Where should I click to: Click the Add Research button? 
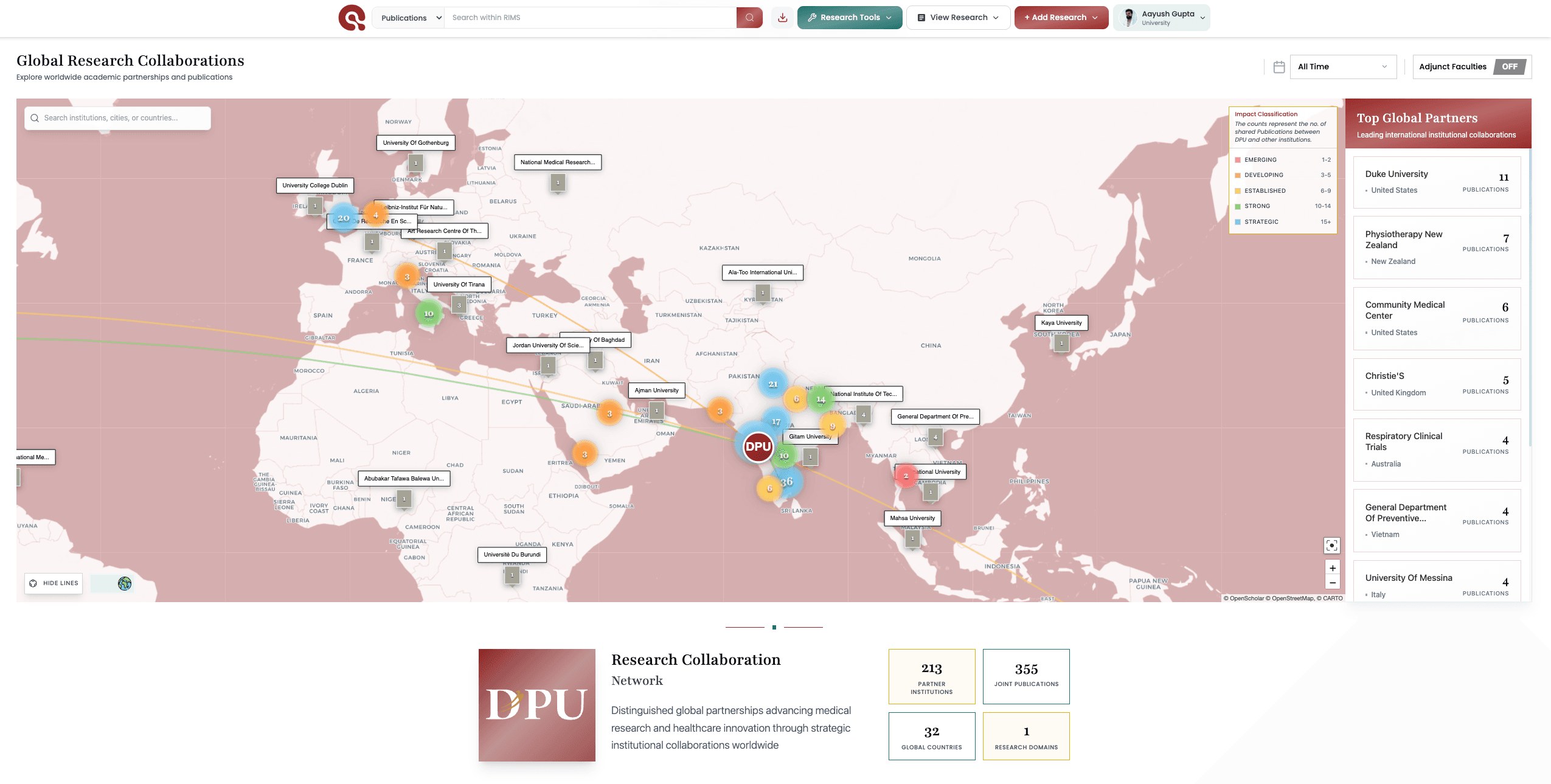[x=1061, y=18]
